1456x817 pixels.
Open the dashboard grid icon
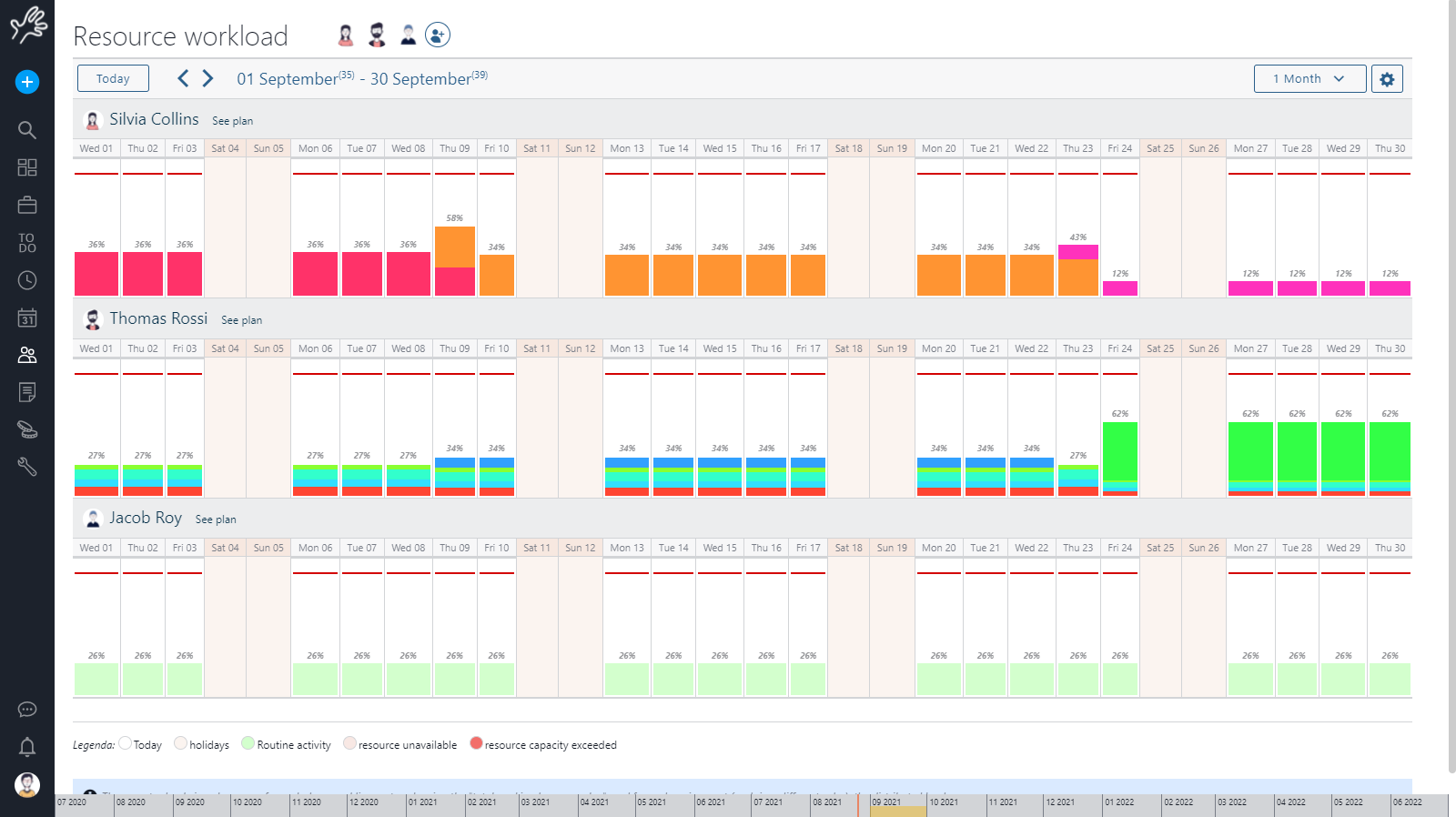tap(27, 167)
